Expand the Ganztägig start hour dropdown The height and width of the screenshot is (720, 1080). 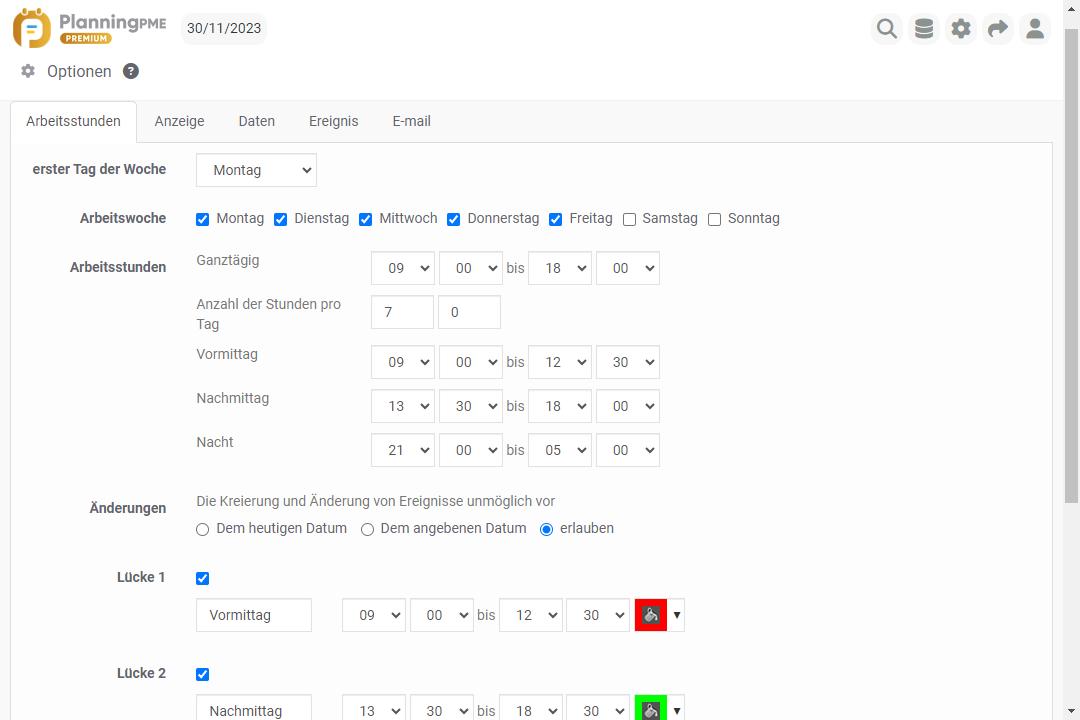tap(402, 268)
